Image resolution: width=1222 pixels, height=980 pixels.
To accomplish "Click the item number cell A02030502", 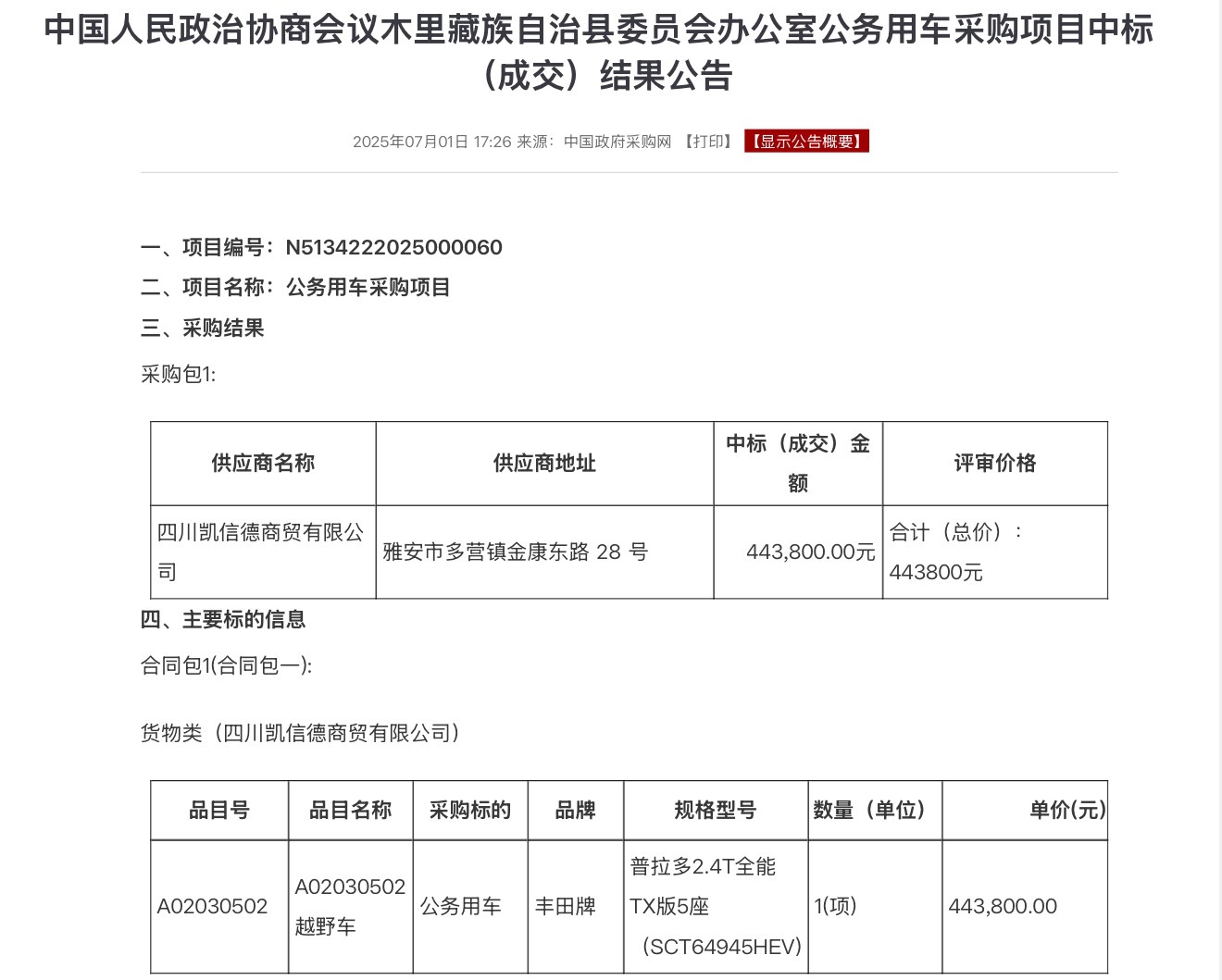I will point(220,907).
